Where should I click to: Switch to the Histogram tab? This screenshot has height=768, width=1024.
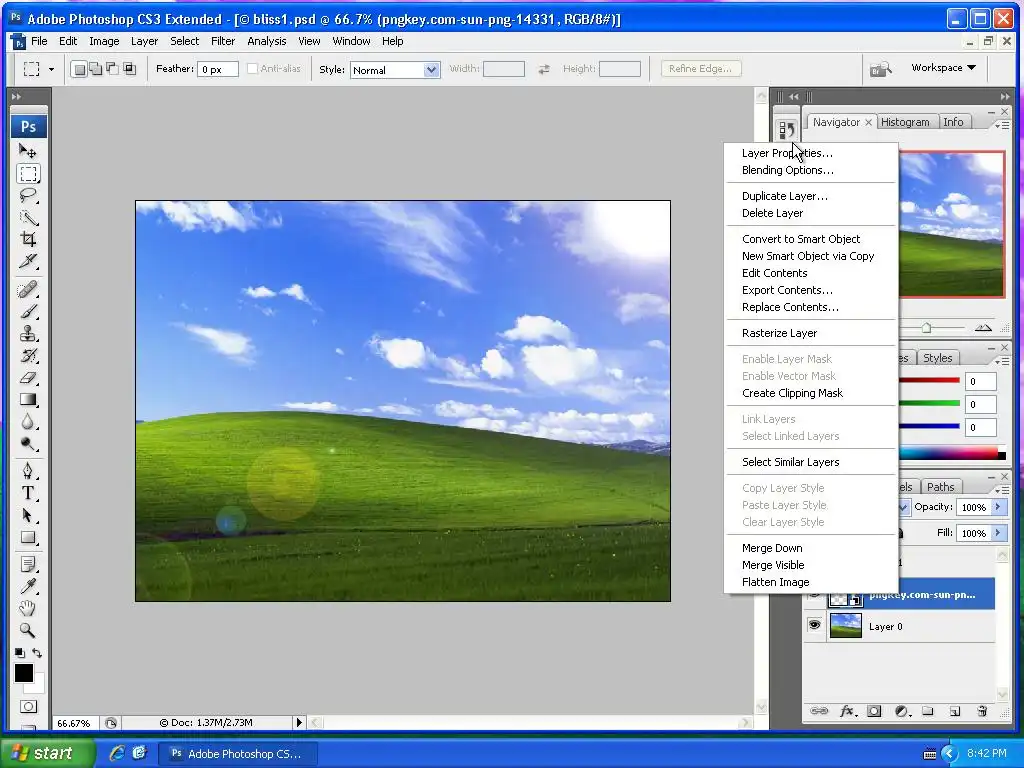904,122
